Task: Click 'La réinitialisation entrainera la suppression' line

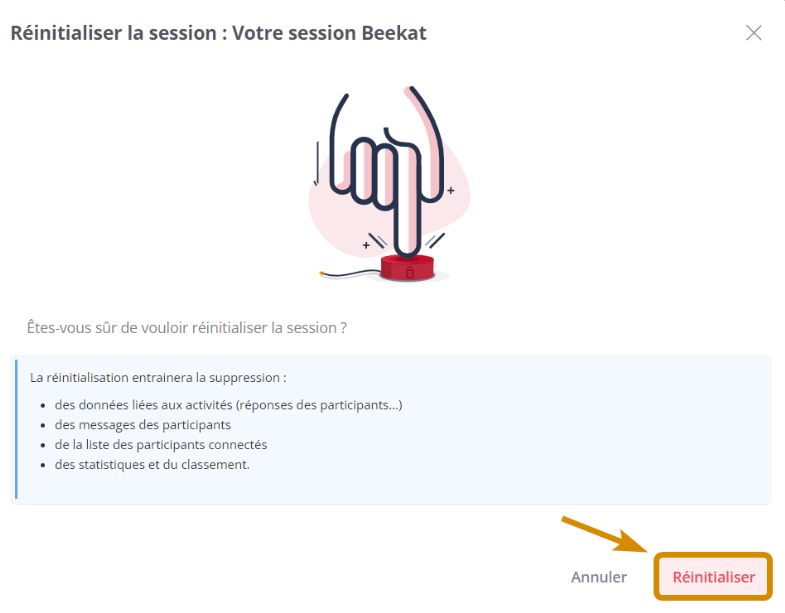Action: (x=158, y=378)
